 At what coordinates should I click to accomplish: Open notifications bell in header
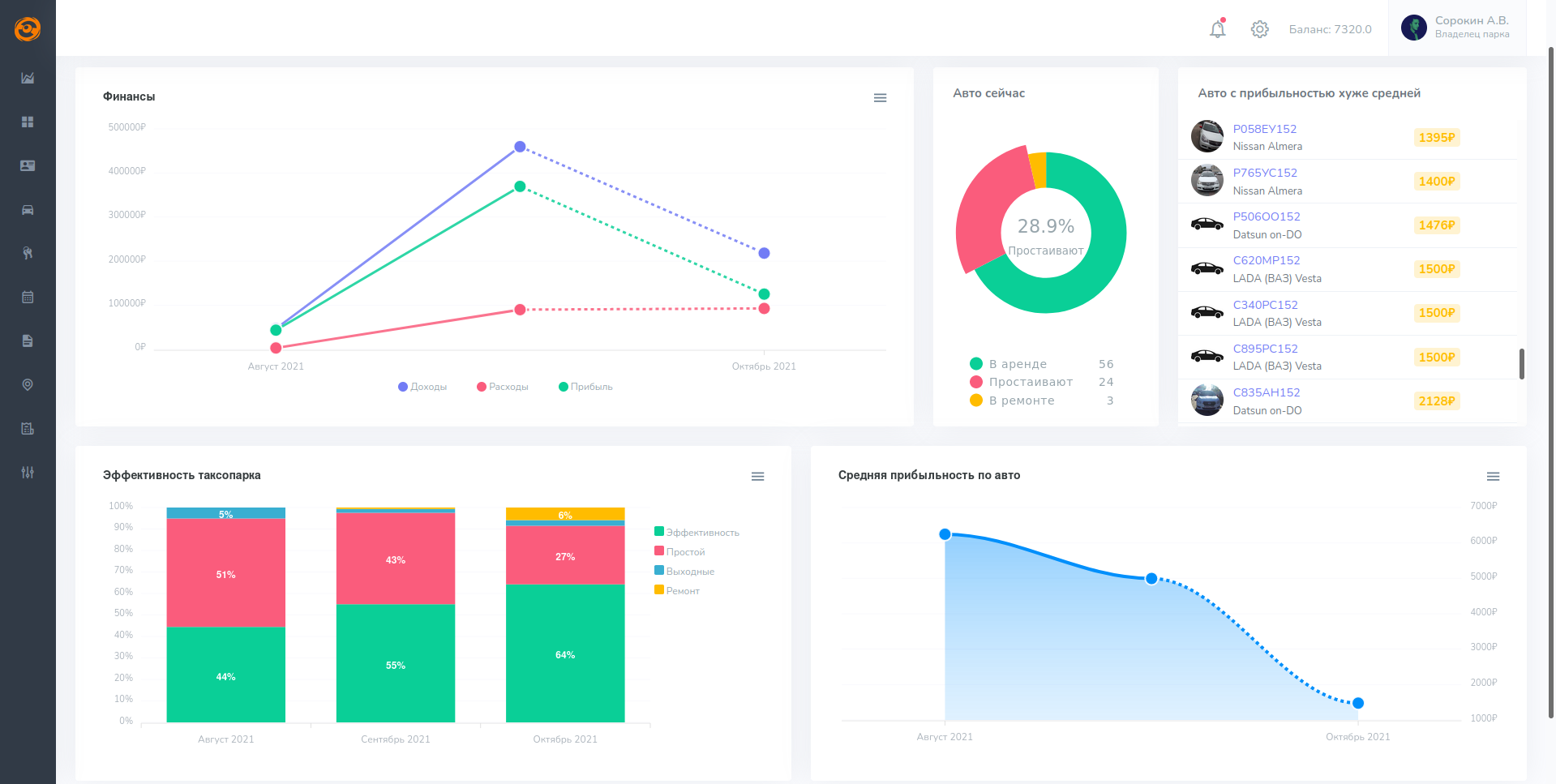click(x=1218, y=29)
